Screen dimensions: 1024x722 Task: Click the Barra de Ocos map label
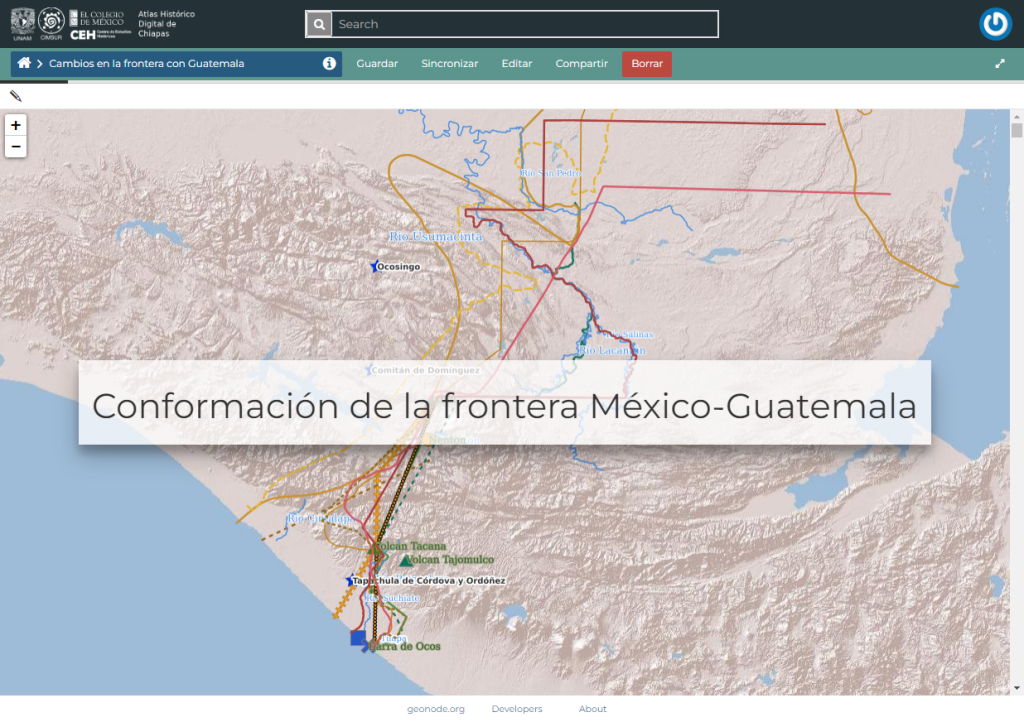pos(404,646)
